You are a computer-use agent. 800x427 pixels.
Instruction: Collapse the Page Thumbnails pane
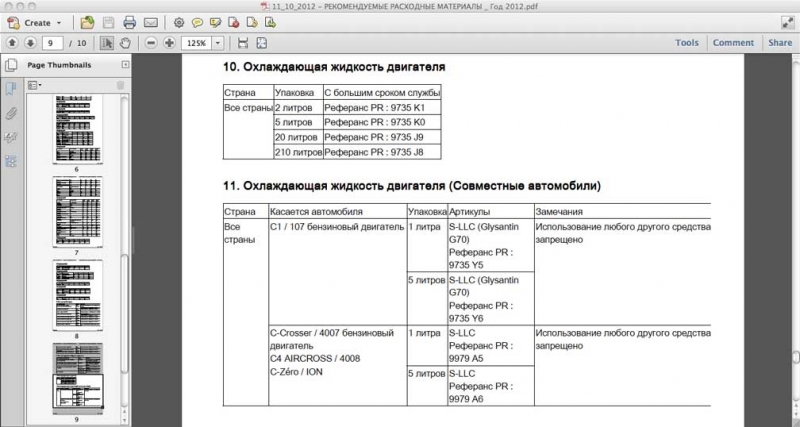tap(125, 65)
